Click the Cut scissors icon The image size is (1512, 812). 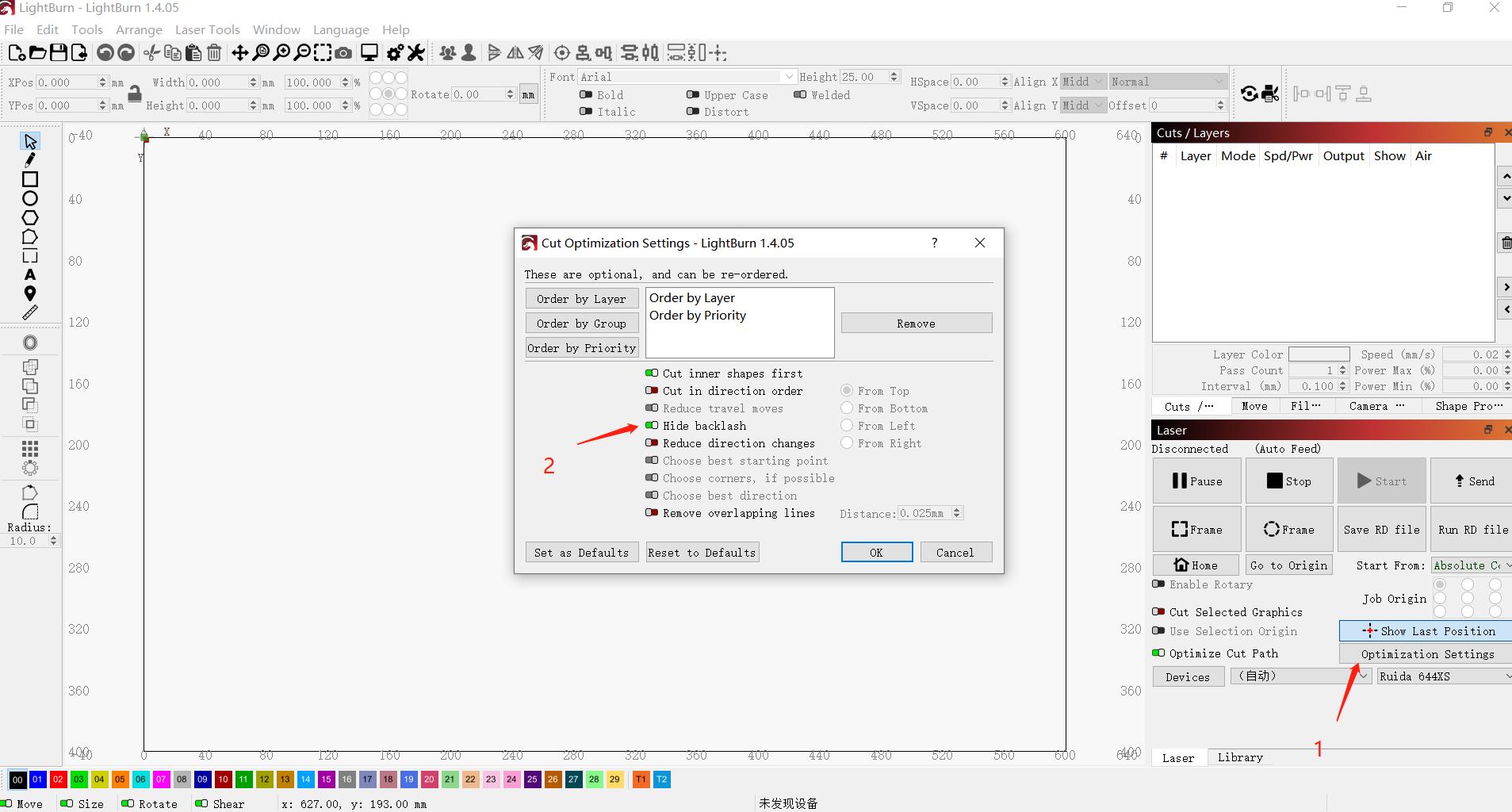[x=151, y=53]
